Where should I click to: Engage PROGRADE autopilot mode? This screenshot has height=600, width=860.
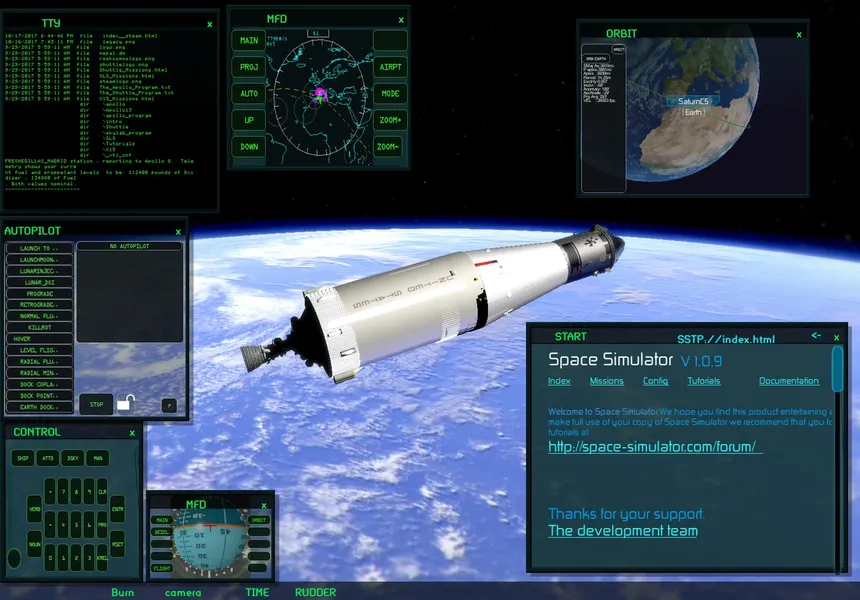39,293
